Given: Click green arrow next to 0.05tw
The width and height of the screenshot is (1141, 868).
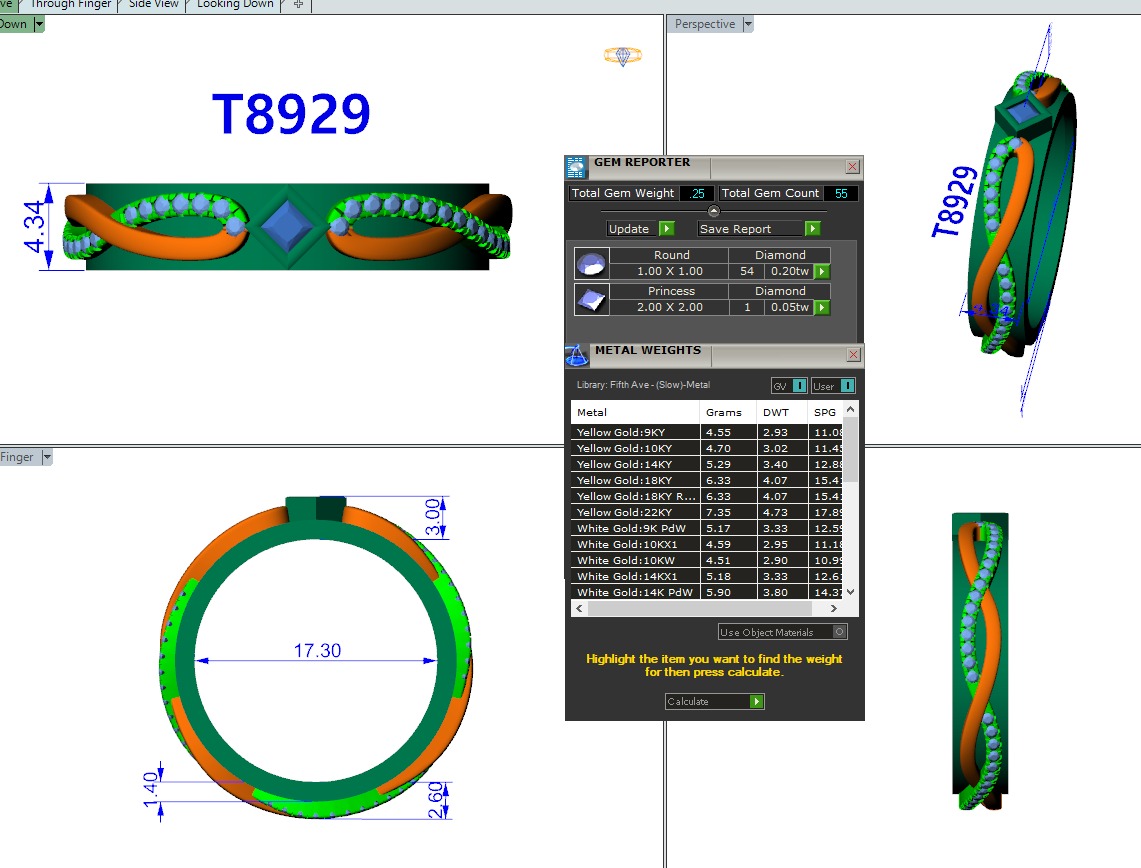Looking at the screenshot, I should pos(822,307).
